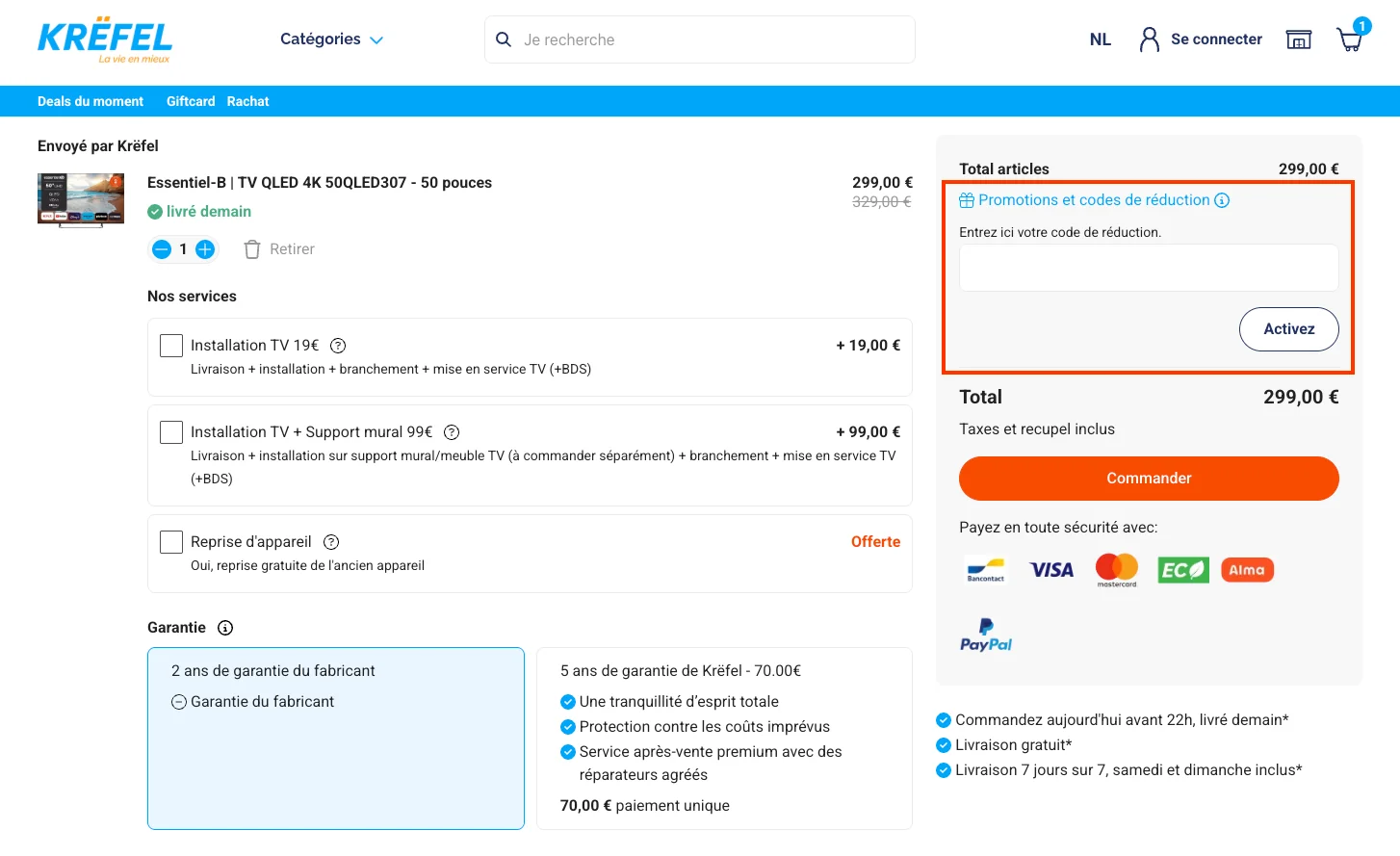Show Garantie information icon
This screenshot has width=1400, height=856.
(x=225, y=628)
